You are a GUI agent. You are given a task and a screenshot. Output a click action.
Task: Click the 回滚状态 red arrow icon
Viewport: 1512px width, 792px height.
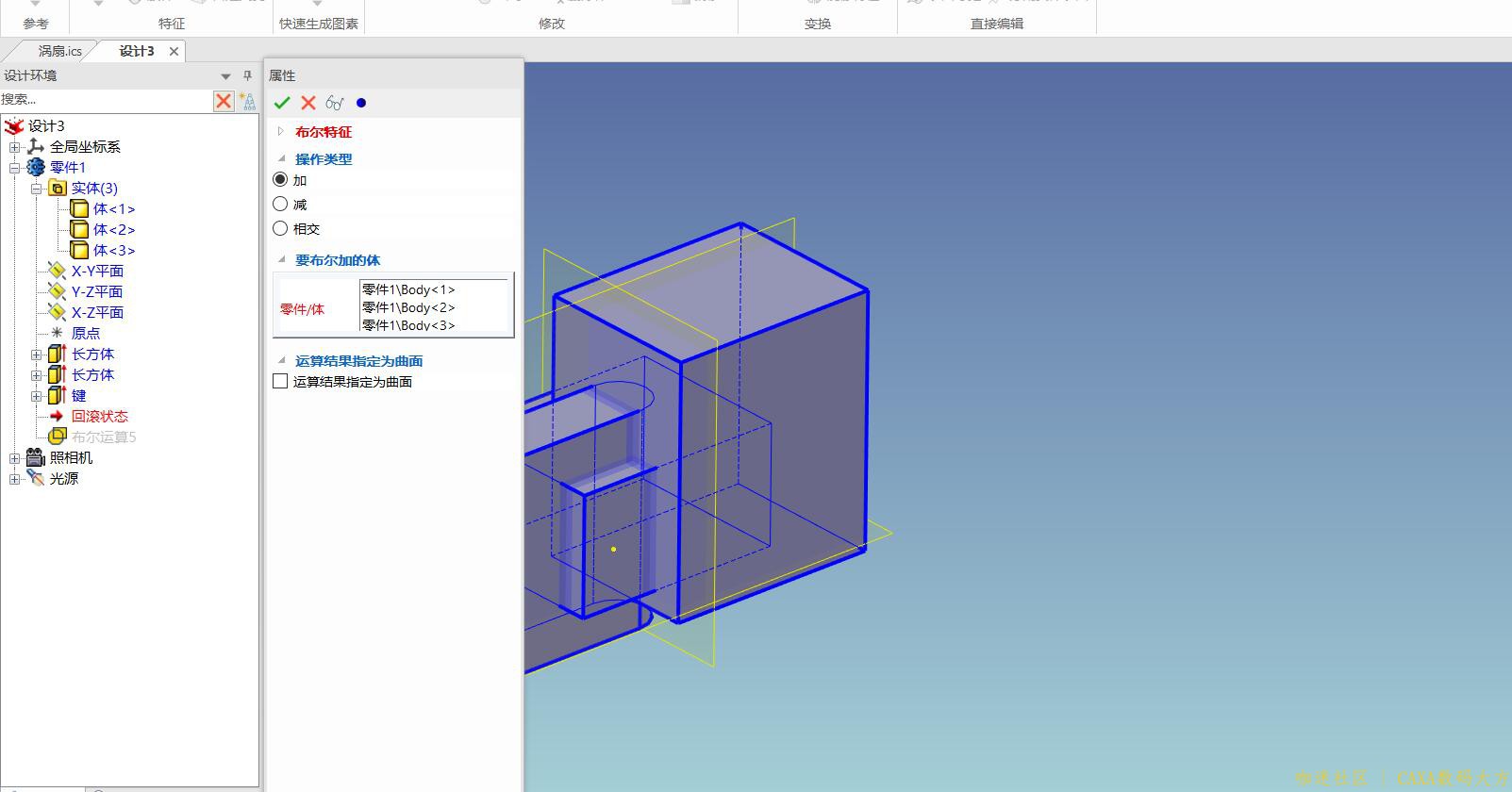pyautogui.click(x=57, y=416)
